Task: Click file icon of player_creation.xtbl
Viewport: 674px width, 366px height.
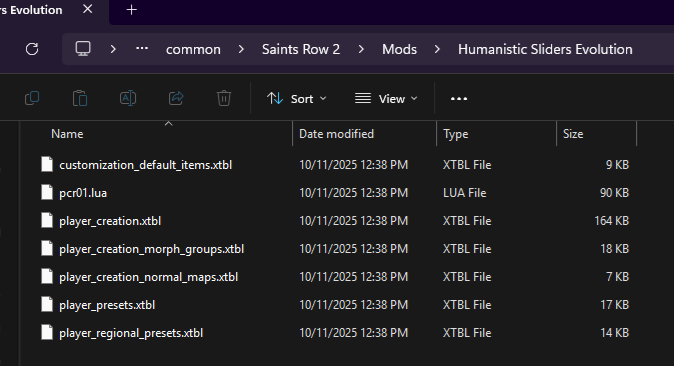Action: pyautogui.click(x=47, y=220)
